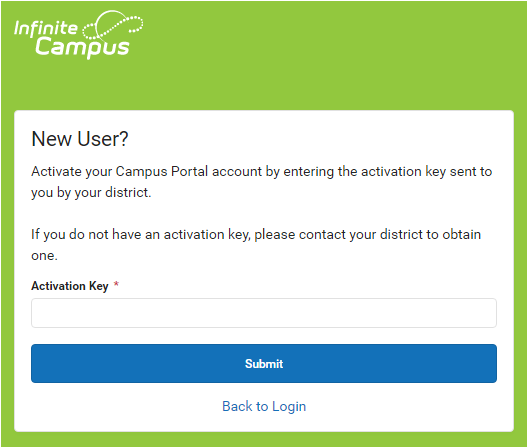The height and width of the screenshot is (448, 528).
Task: Click the 'If you do not have' sentence
Action: [x=256, y=245]
